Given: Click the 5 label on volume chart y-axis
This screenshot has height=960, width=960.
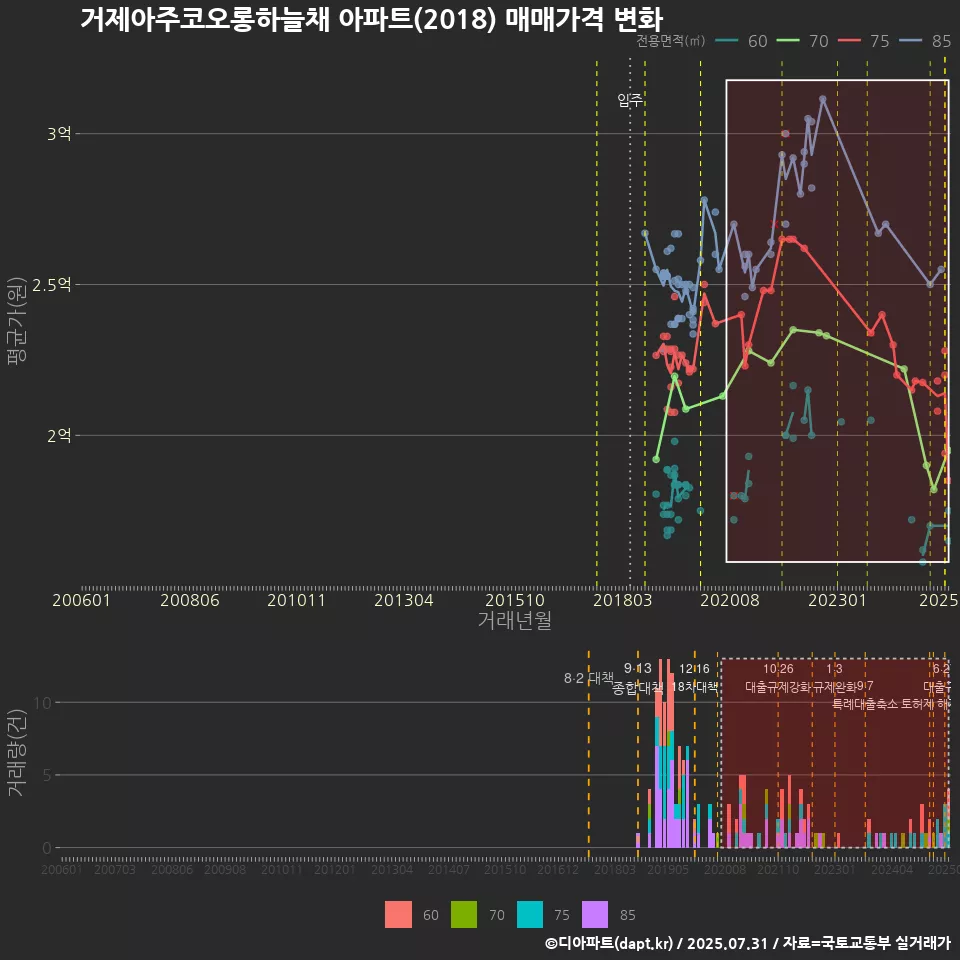Looking at the screenshot, I should [x=47, y=775].
